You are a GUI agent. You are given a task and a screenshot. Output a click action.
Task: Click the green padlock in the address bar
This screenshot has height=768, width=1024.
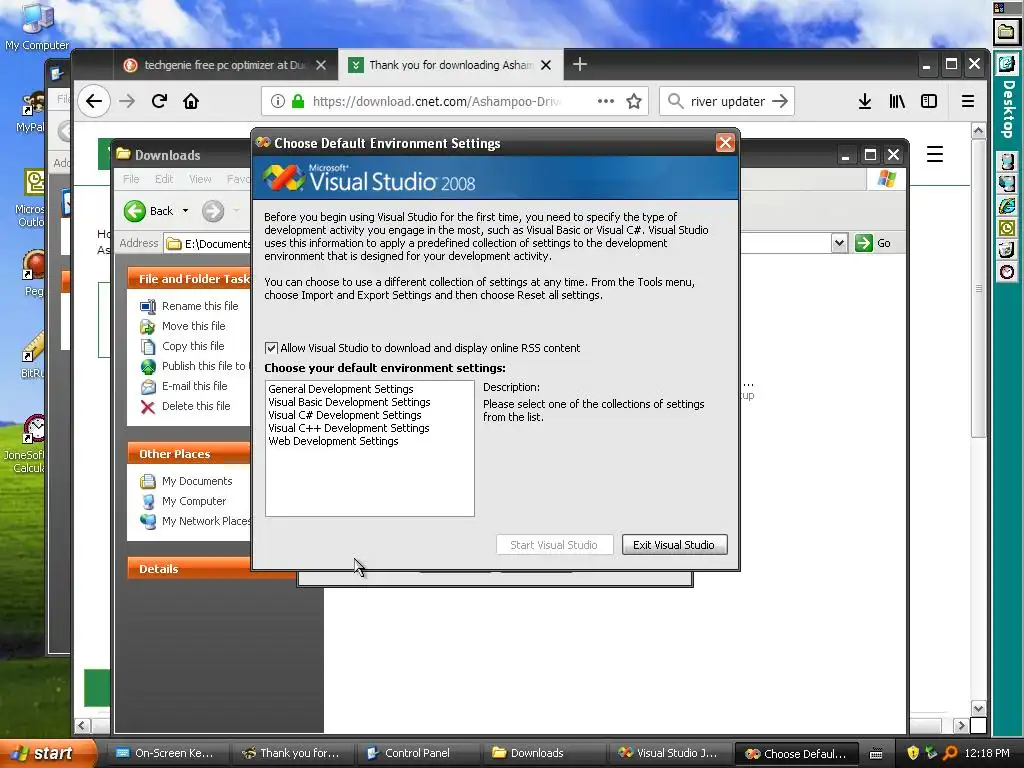click(x=298, y=101)
